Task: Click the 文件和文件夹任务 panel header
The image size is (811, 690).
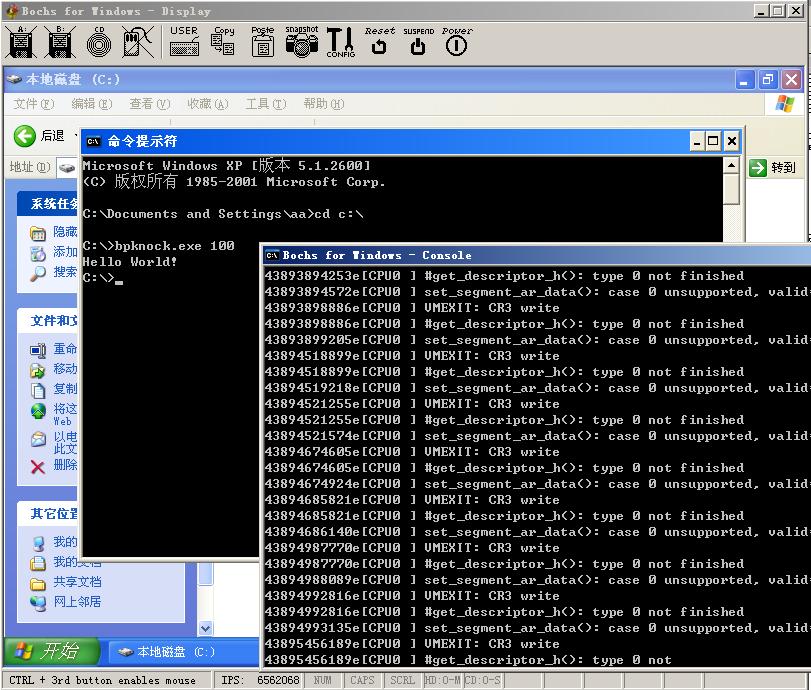Action: pyautogui.click(x=48, y=321)
